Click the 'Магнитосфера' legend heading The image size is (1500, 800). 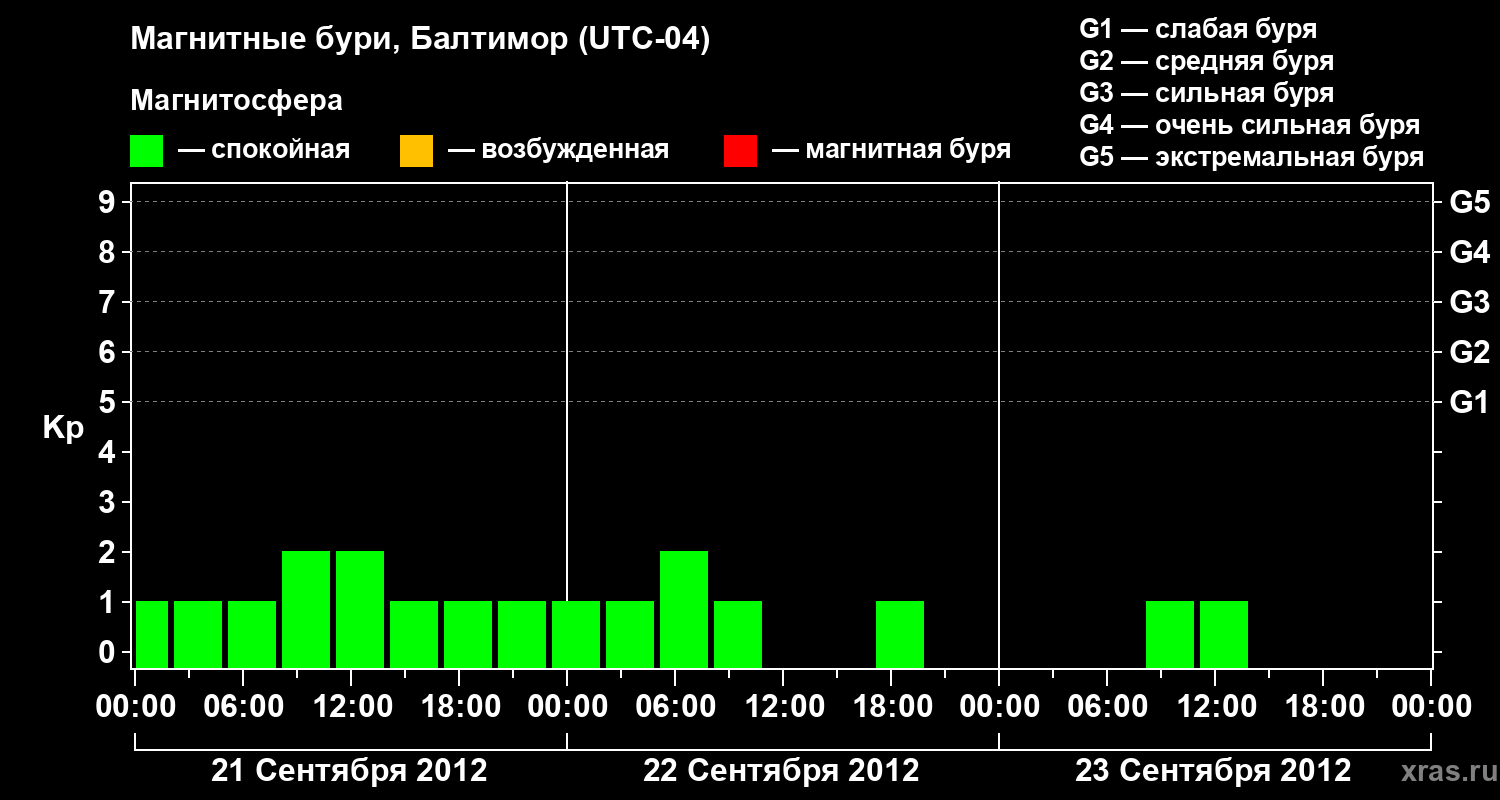click(x=236, y=101)
